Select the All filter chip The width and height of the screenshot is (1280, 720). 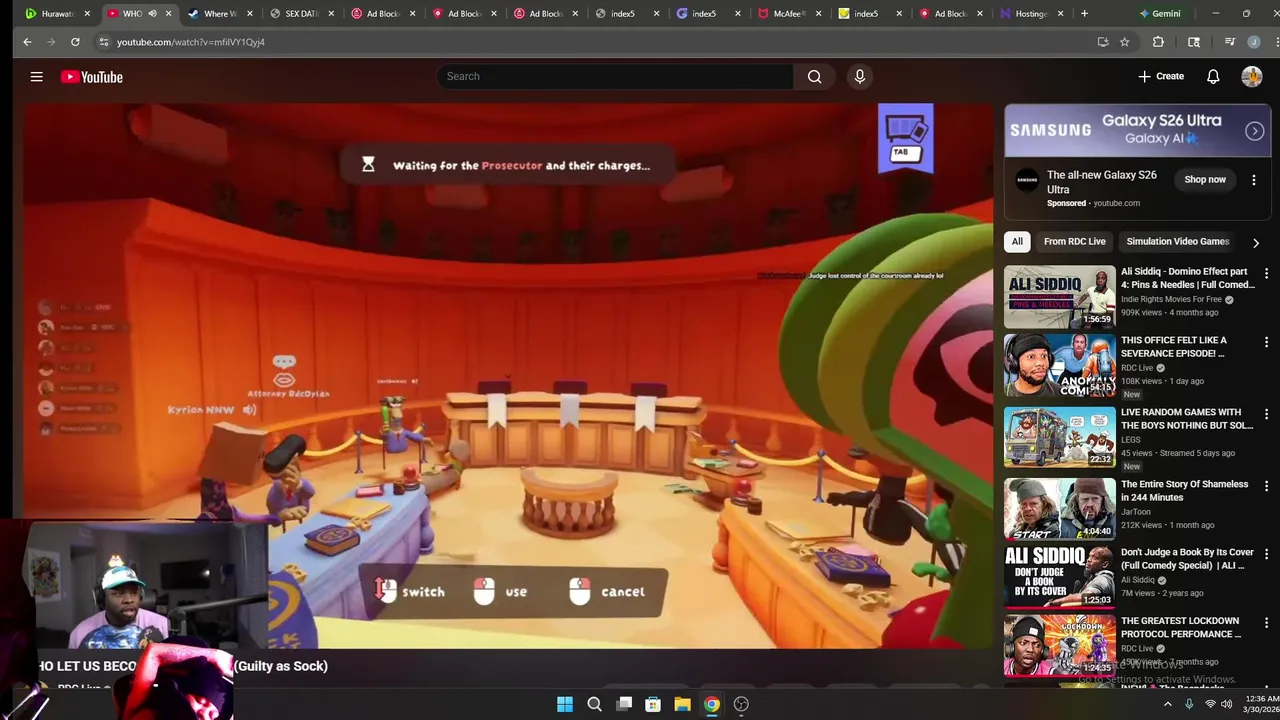[1017, 241]
